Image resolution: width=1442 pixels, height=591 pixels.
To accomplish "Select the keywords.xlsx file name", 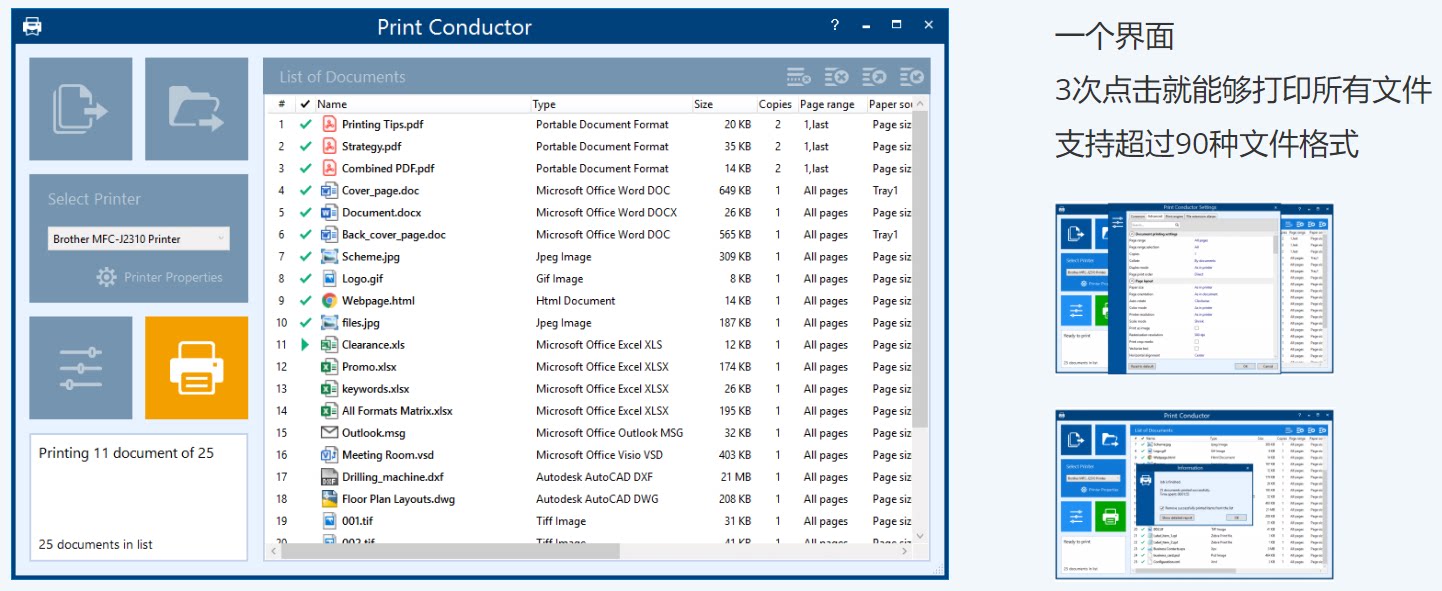I will (375, 388).
